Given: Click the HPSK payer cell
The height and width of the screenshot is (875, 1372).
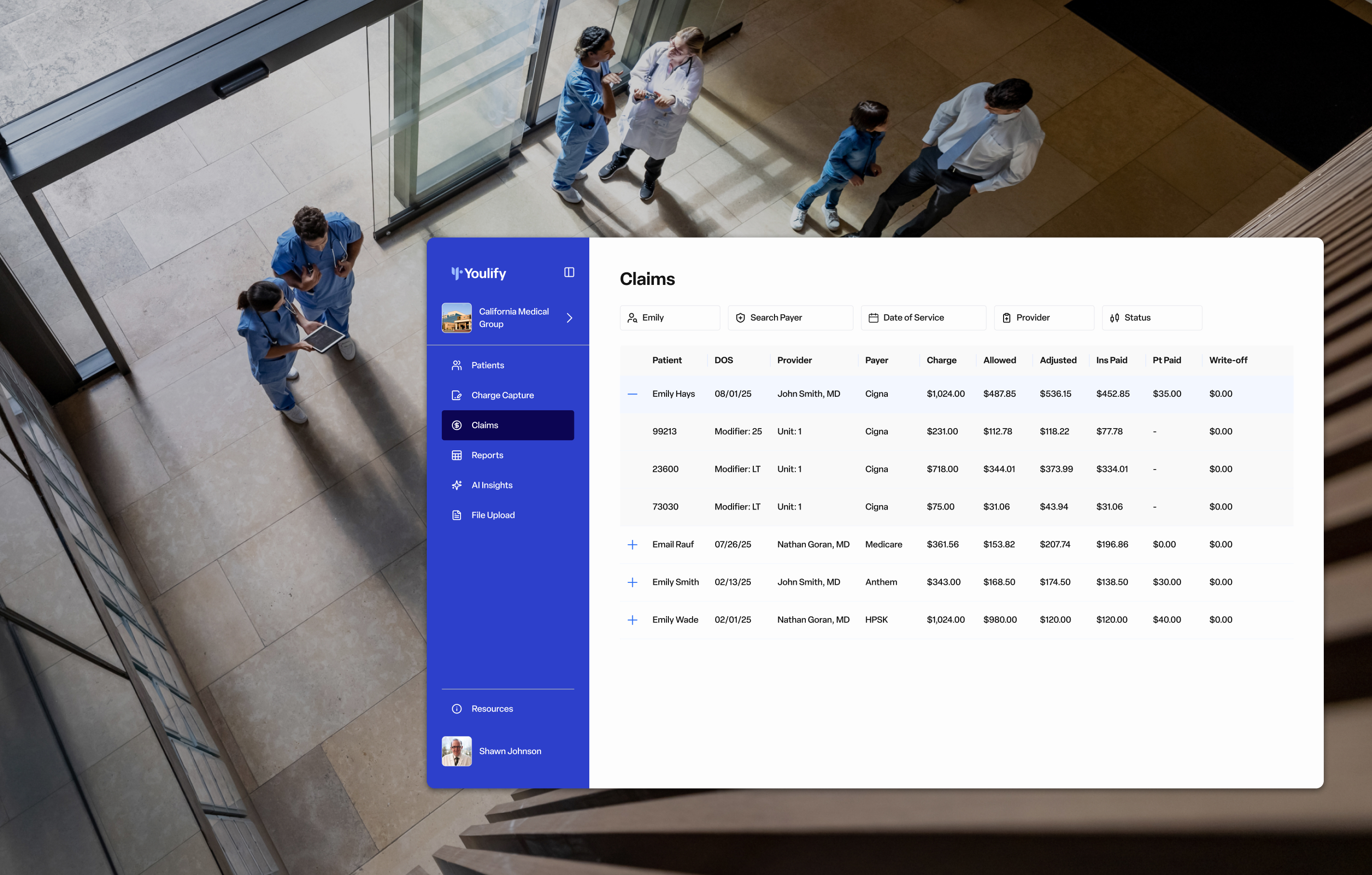Looking at the screenshot, I should point(876,620).
